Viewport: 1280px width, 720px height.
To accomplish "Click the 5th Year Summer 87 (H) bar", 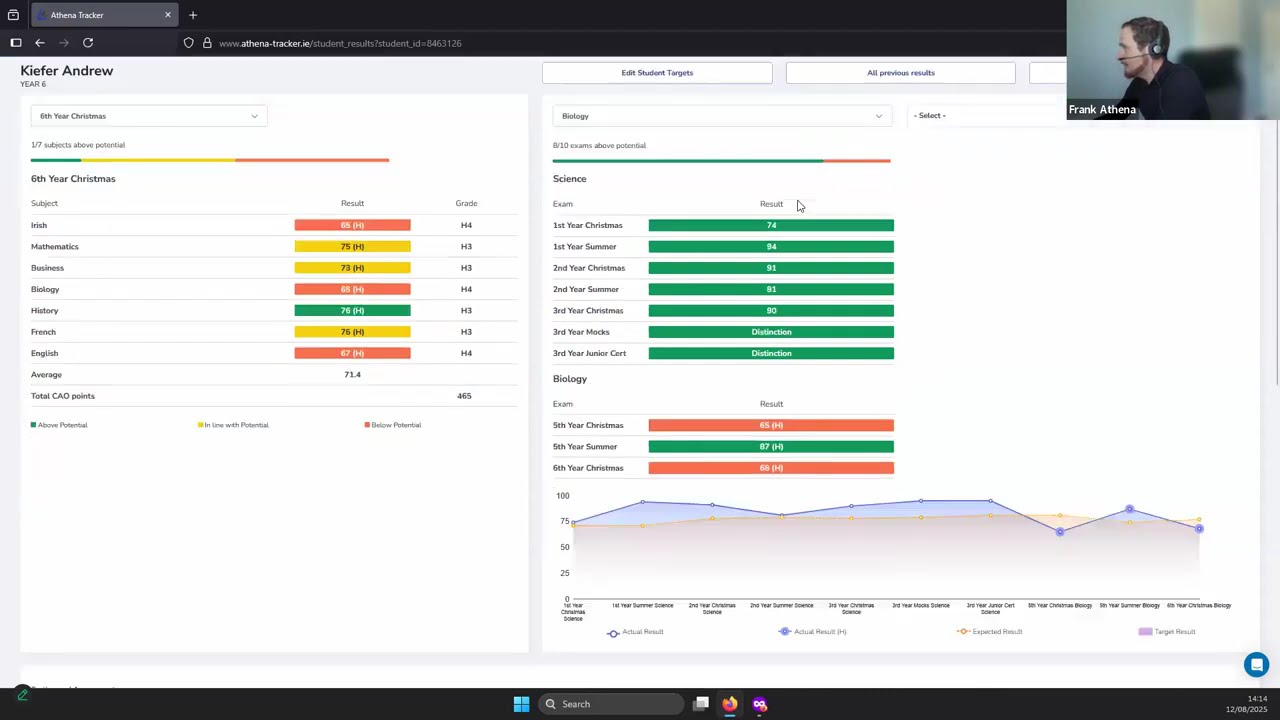I will [771, 446].
